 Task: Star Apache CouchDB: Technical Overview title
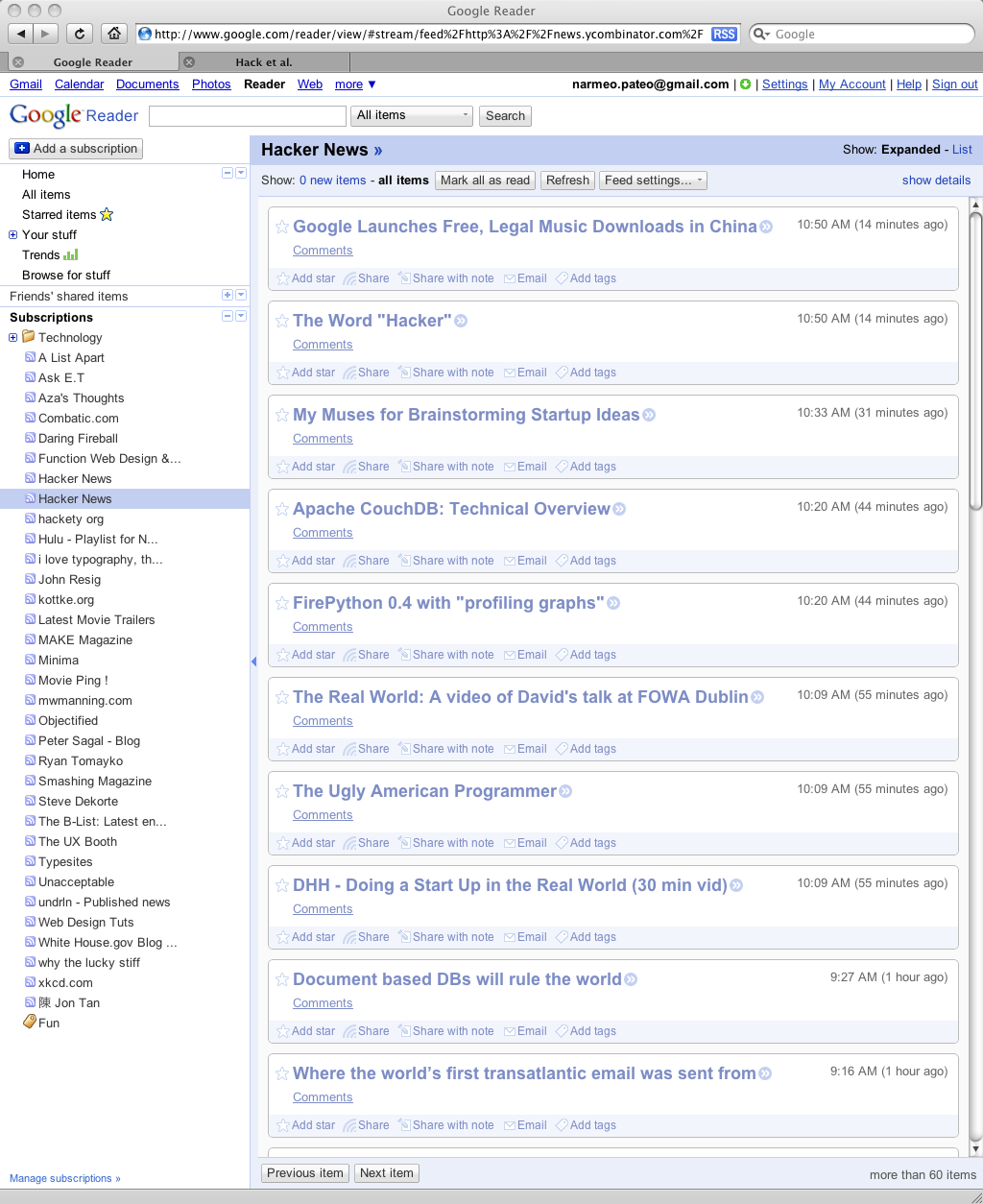pyautogui.click(x=282, y=509)
